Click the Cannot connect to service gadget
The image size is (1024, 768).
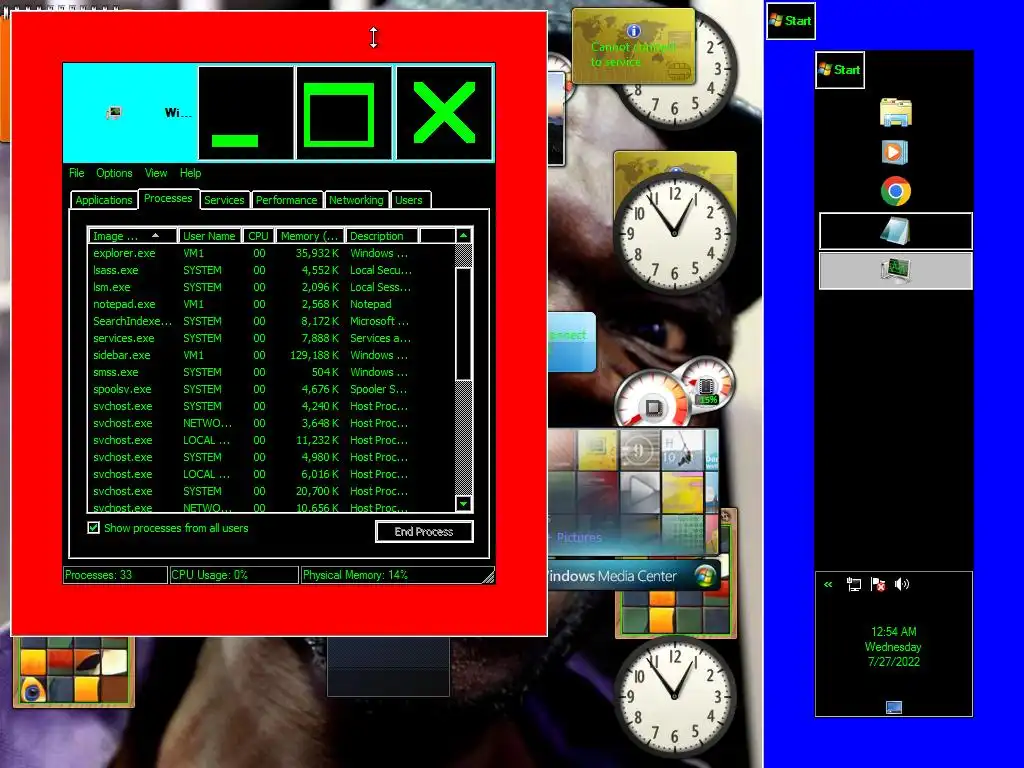[633, 46]
